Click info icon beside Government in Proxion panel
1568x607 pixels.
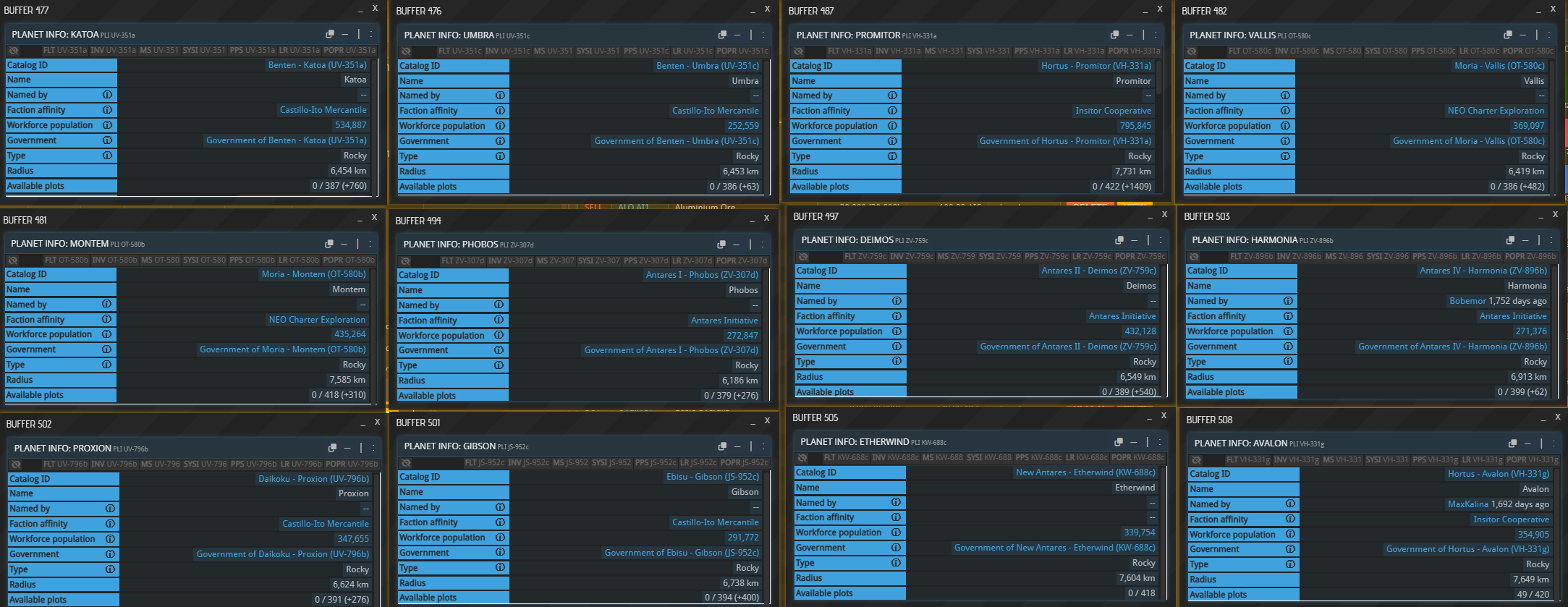(110, 554)
